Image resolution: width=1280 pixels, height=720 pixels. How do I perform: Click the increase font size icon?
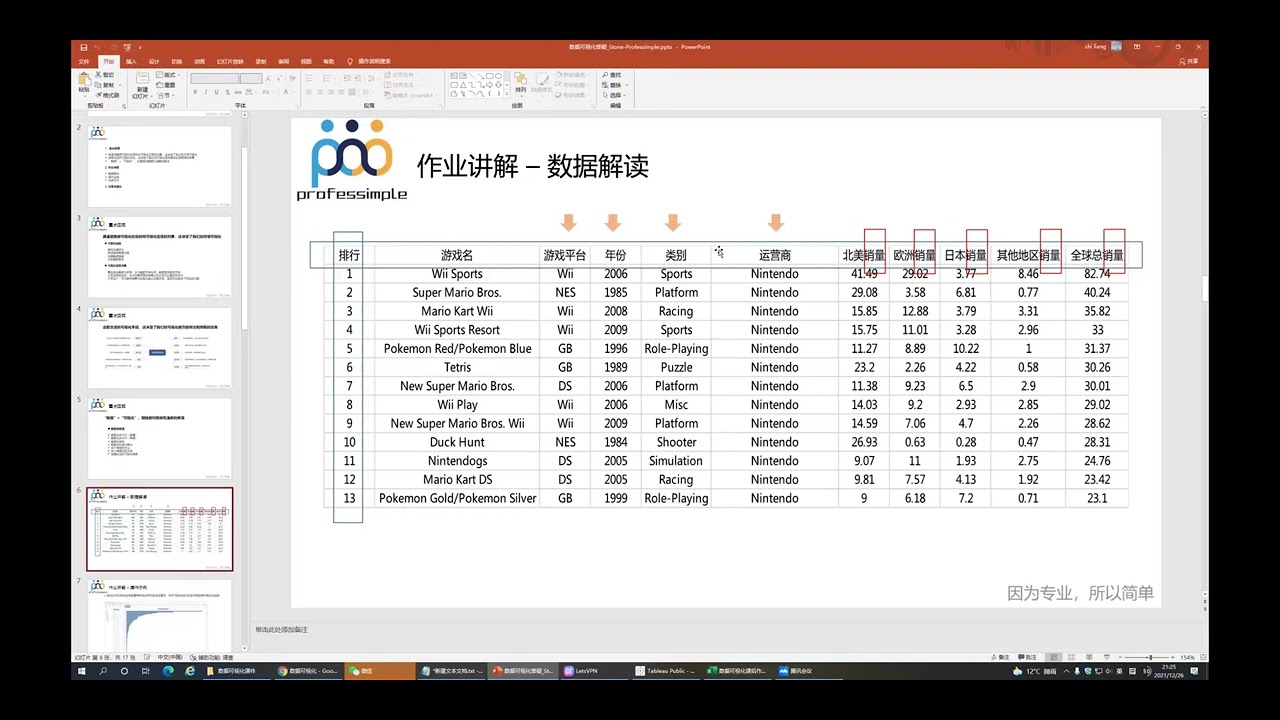click(268, 79)
